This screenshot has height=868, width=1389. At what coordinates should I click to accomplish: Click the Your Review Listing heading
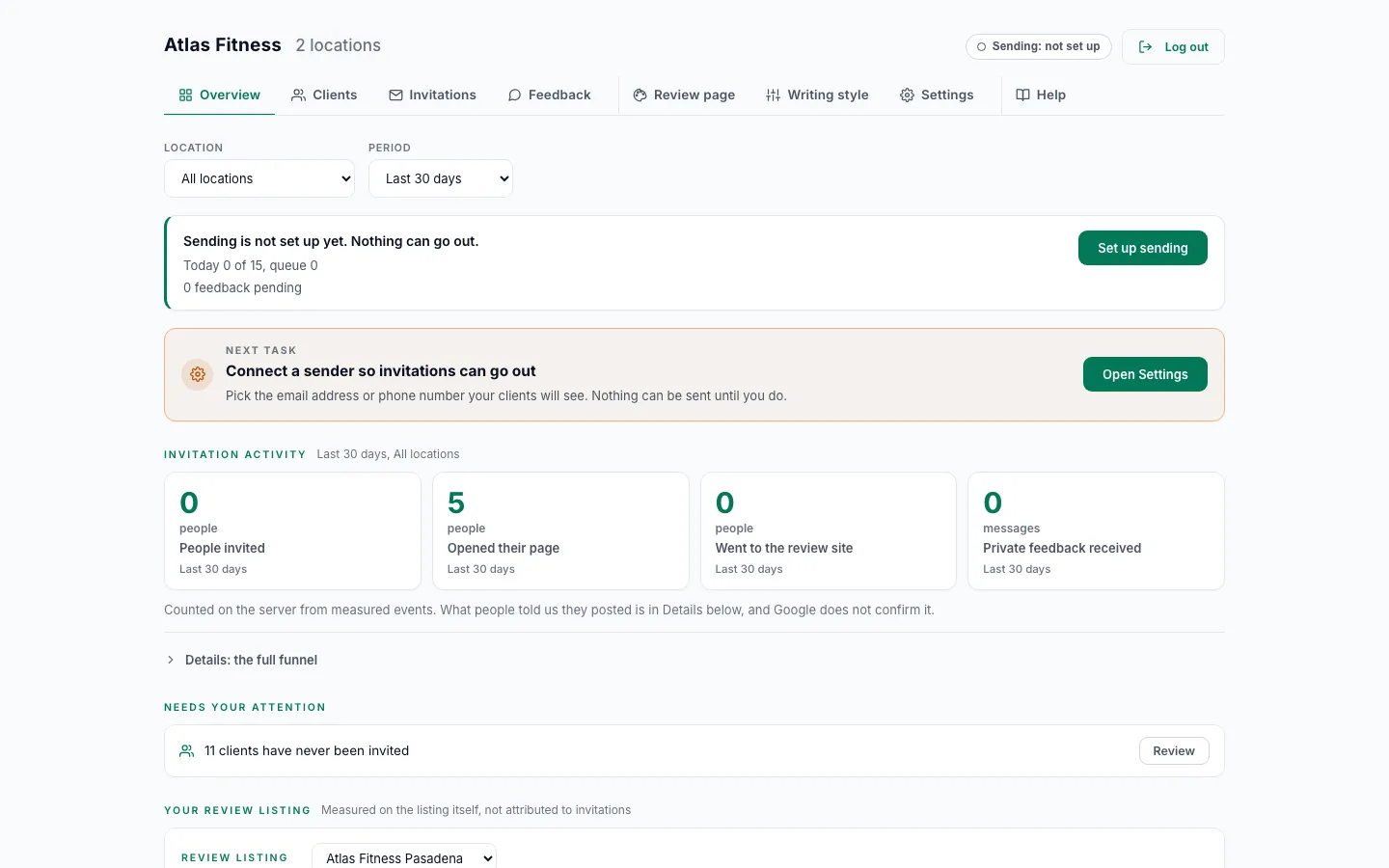[237, 810]
